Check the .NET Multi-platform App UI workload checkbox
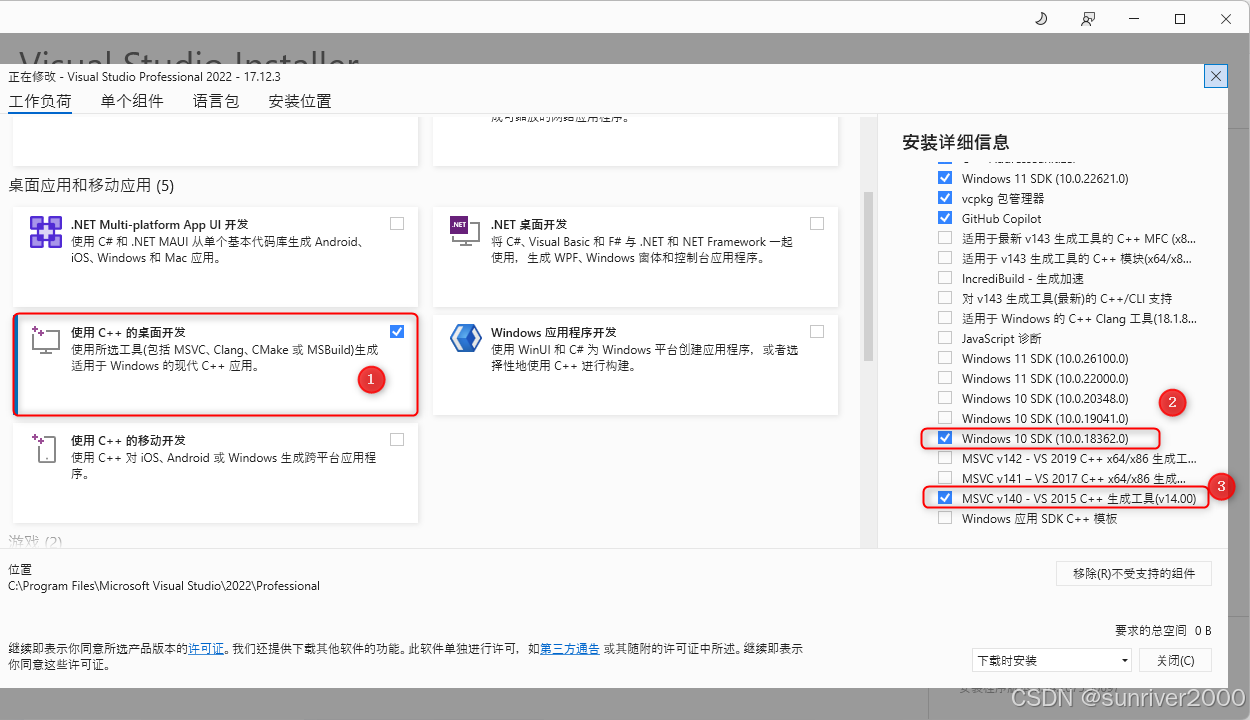The width and height of the screenshot is (1250, 720). [397, 224]
